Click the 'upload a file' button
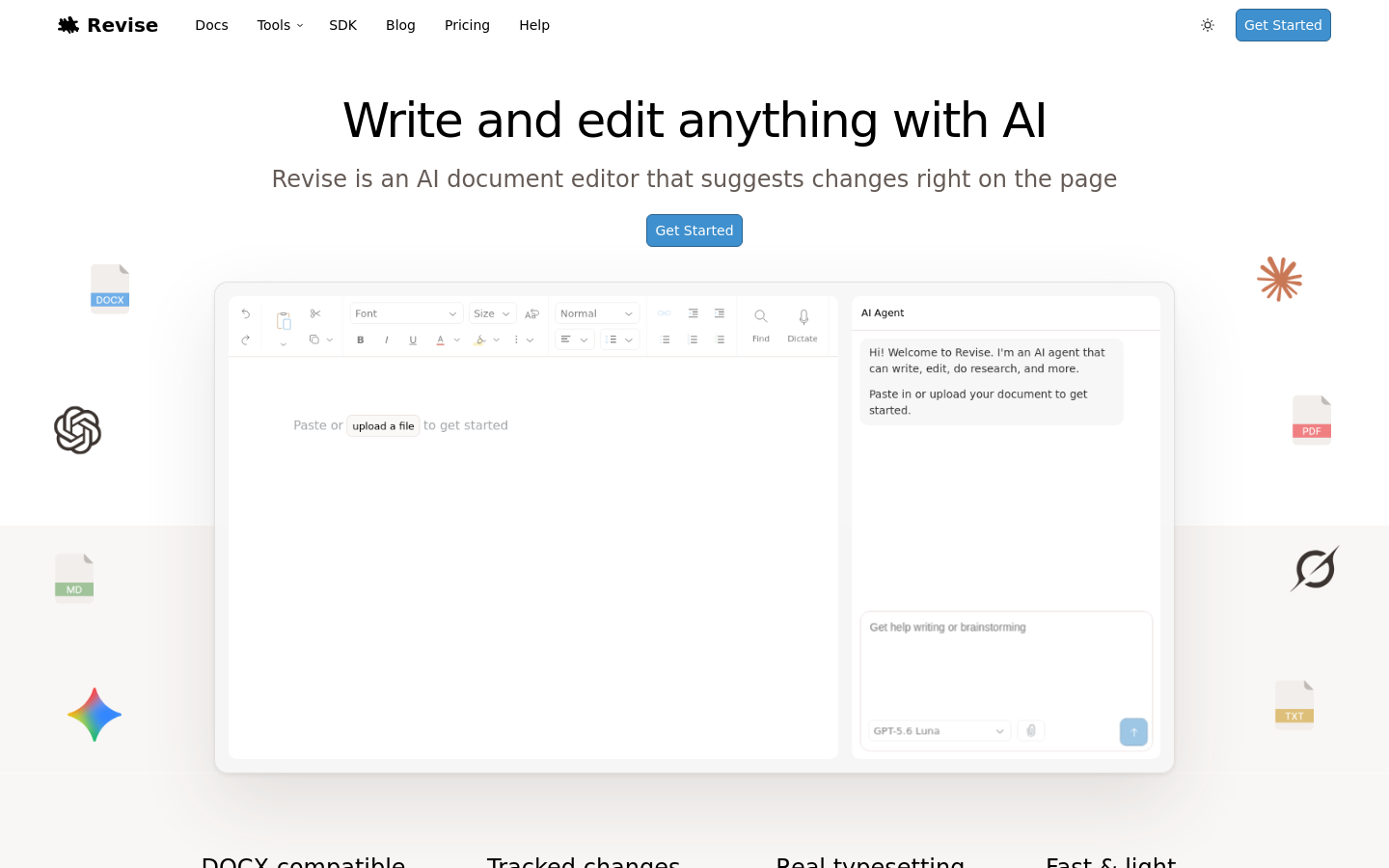 tap(383, 425)
